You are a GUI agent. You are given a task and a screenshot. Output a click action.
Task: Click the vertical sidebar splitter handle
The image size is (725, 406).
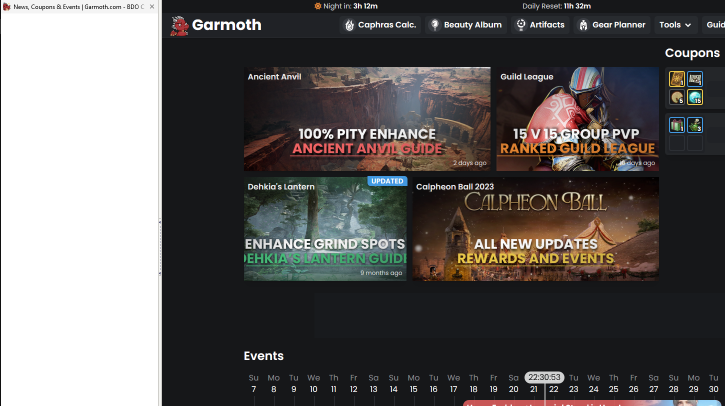click(x=160, y=247)
